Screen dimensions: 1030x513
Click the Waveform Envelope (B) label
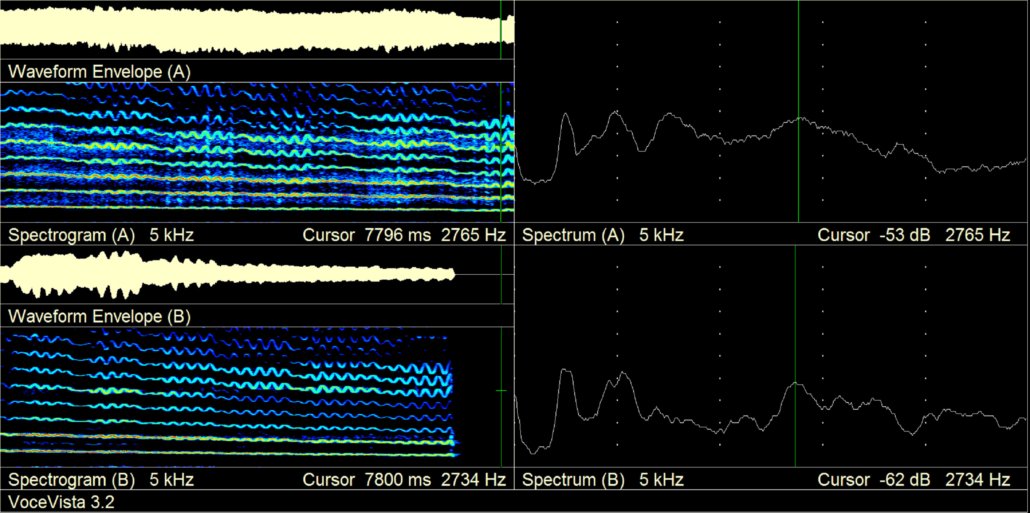[x=99, y=317]
